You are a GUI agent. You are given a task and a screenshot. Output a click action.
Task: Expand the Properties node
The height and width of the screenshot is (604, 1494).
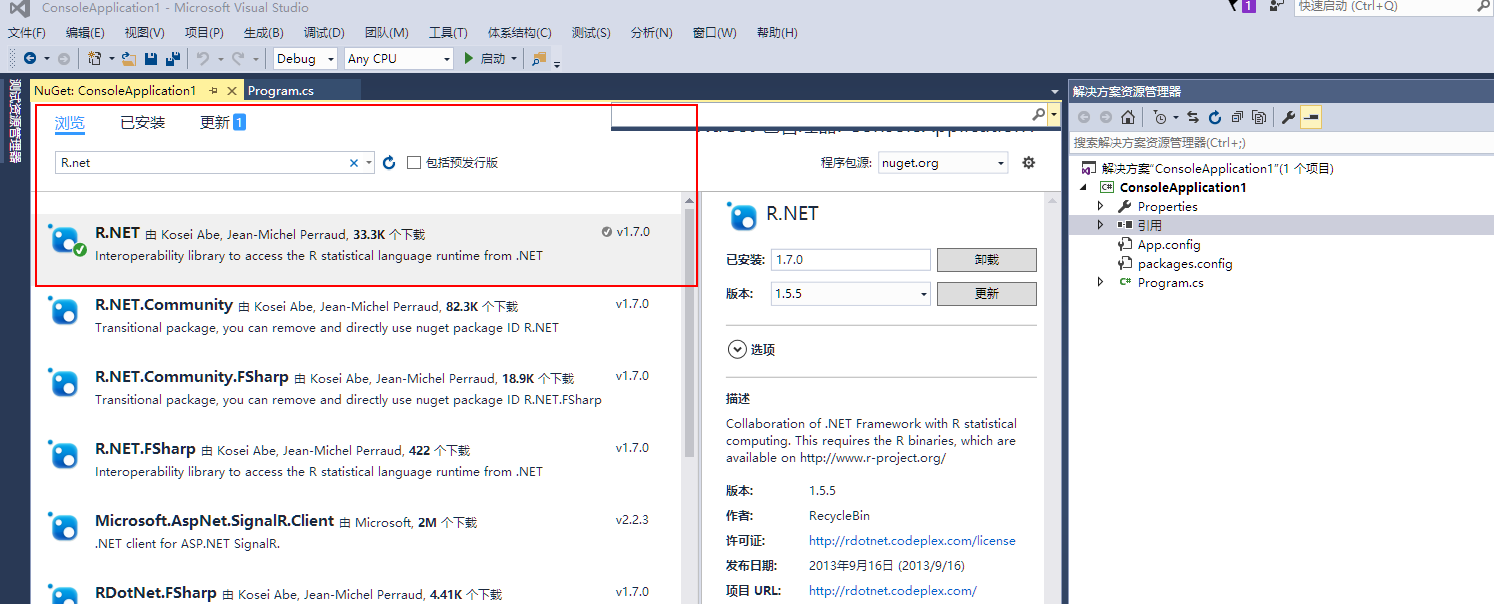(x=1101, y=206)
